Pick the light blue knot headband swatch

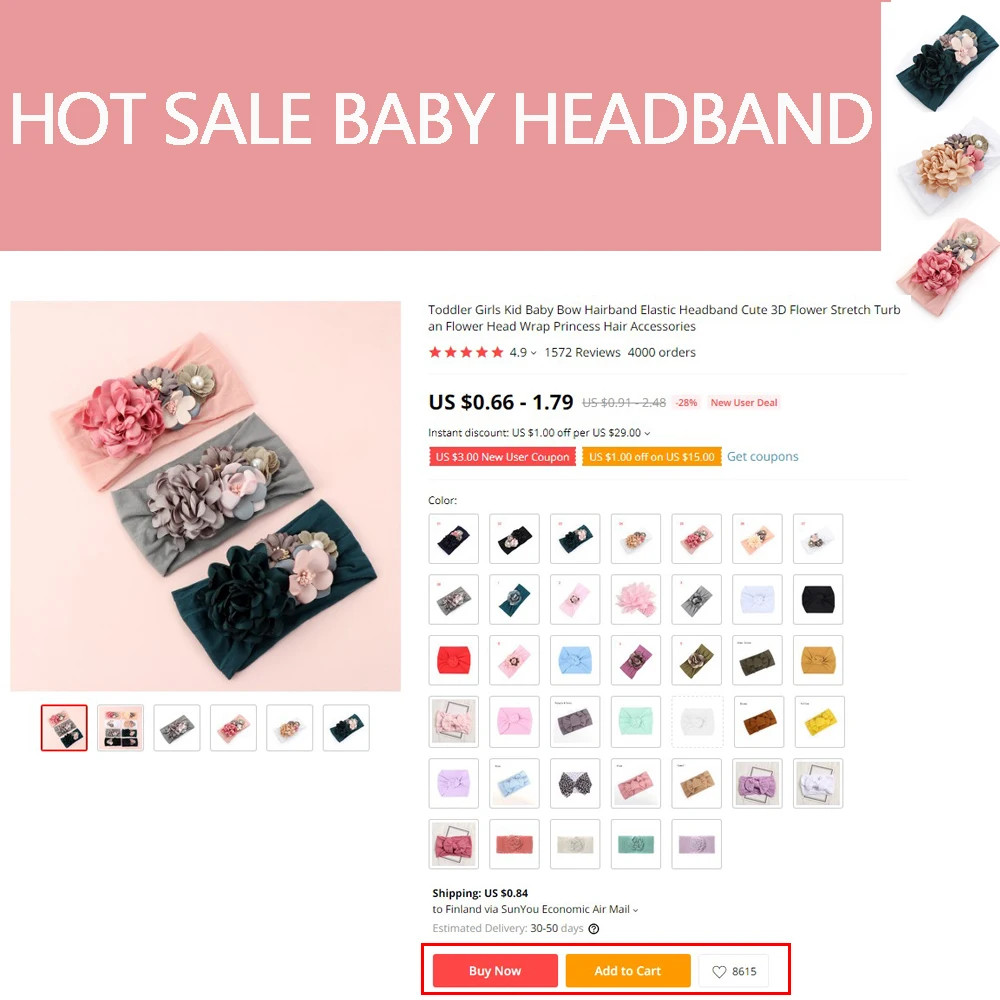(575, 660)
